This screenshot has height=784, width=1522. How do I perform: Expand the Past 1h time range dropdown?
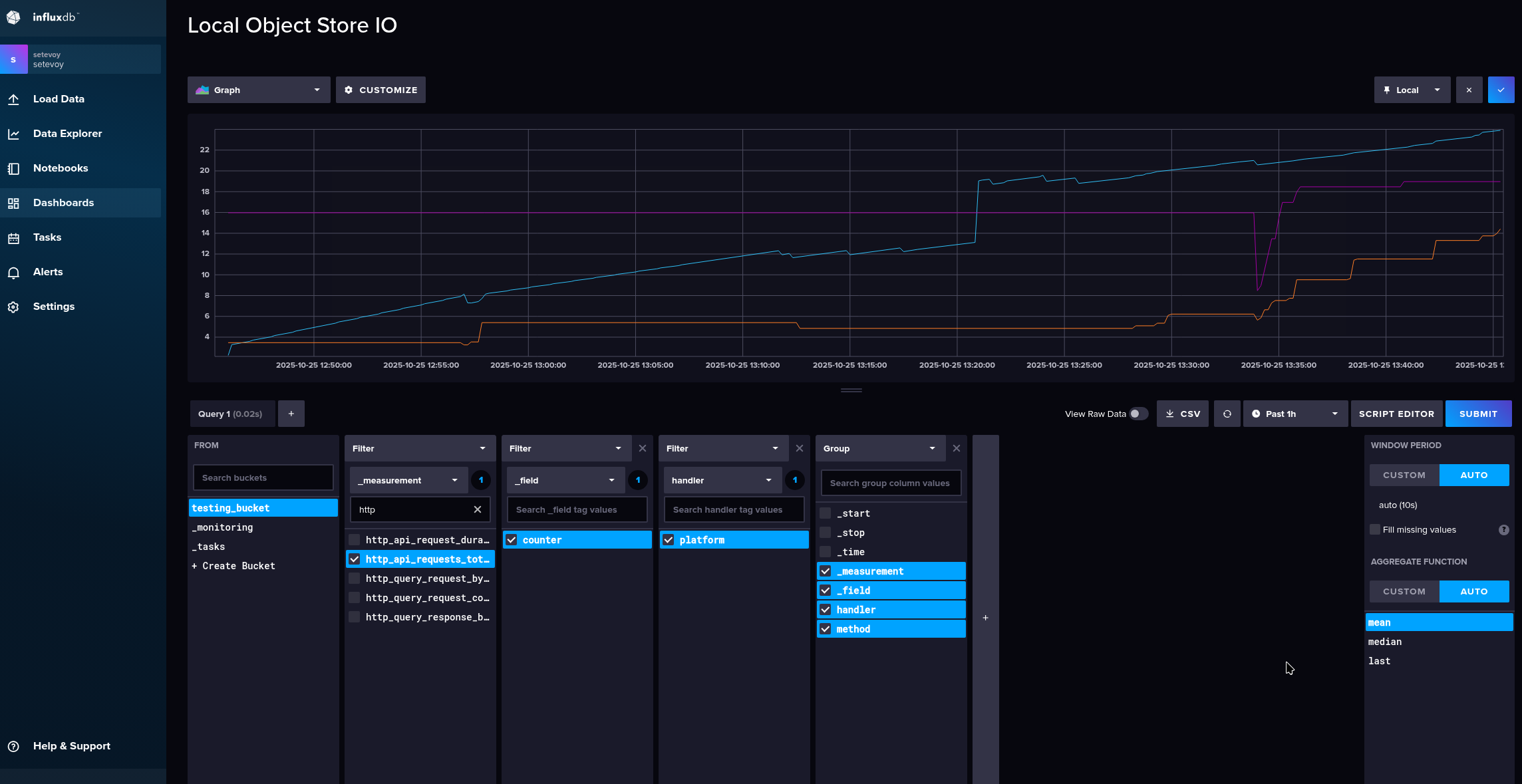[1294, 414]
